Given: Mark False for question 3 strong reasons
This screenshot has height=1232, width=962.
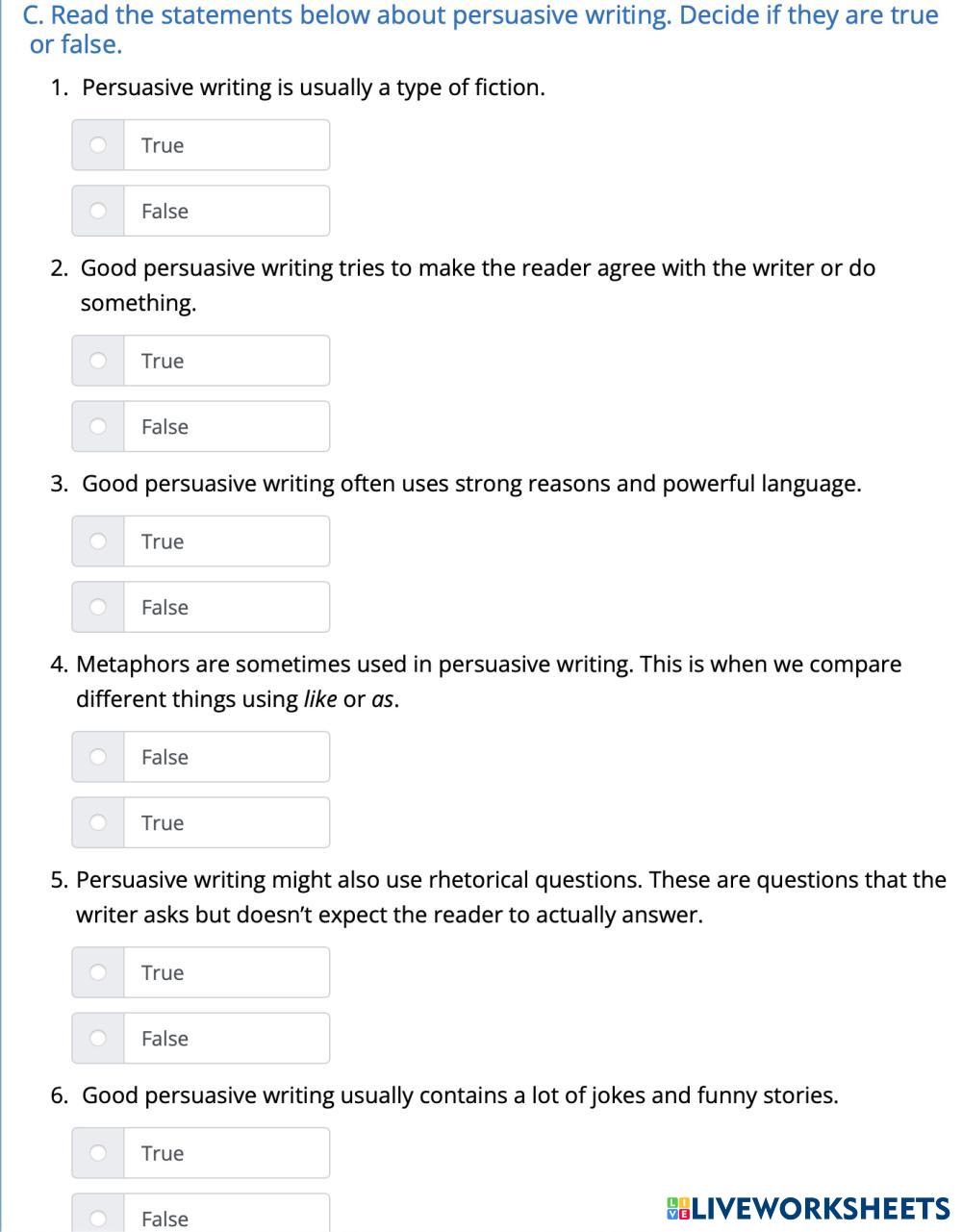Looking at the screenshot, I should [98, 607].
